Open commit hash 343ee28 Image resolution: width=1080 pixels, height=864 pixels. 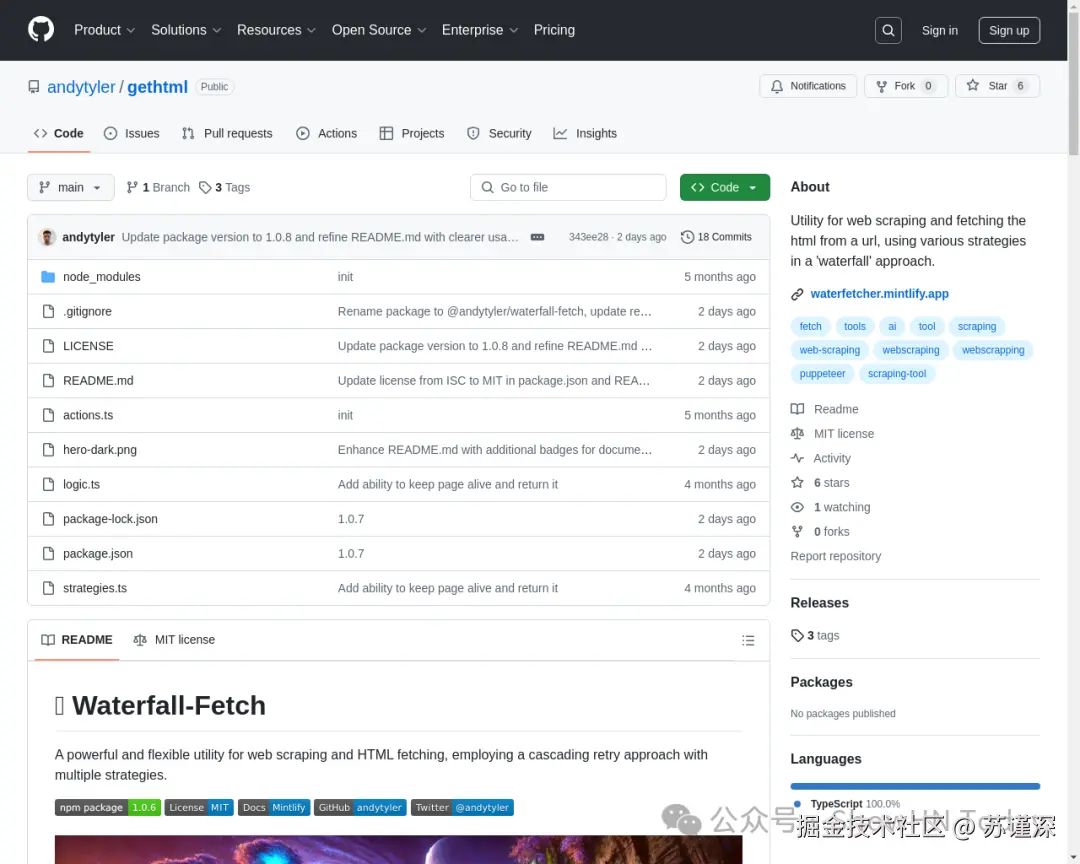[x=588, y=237]
